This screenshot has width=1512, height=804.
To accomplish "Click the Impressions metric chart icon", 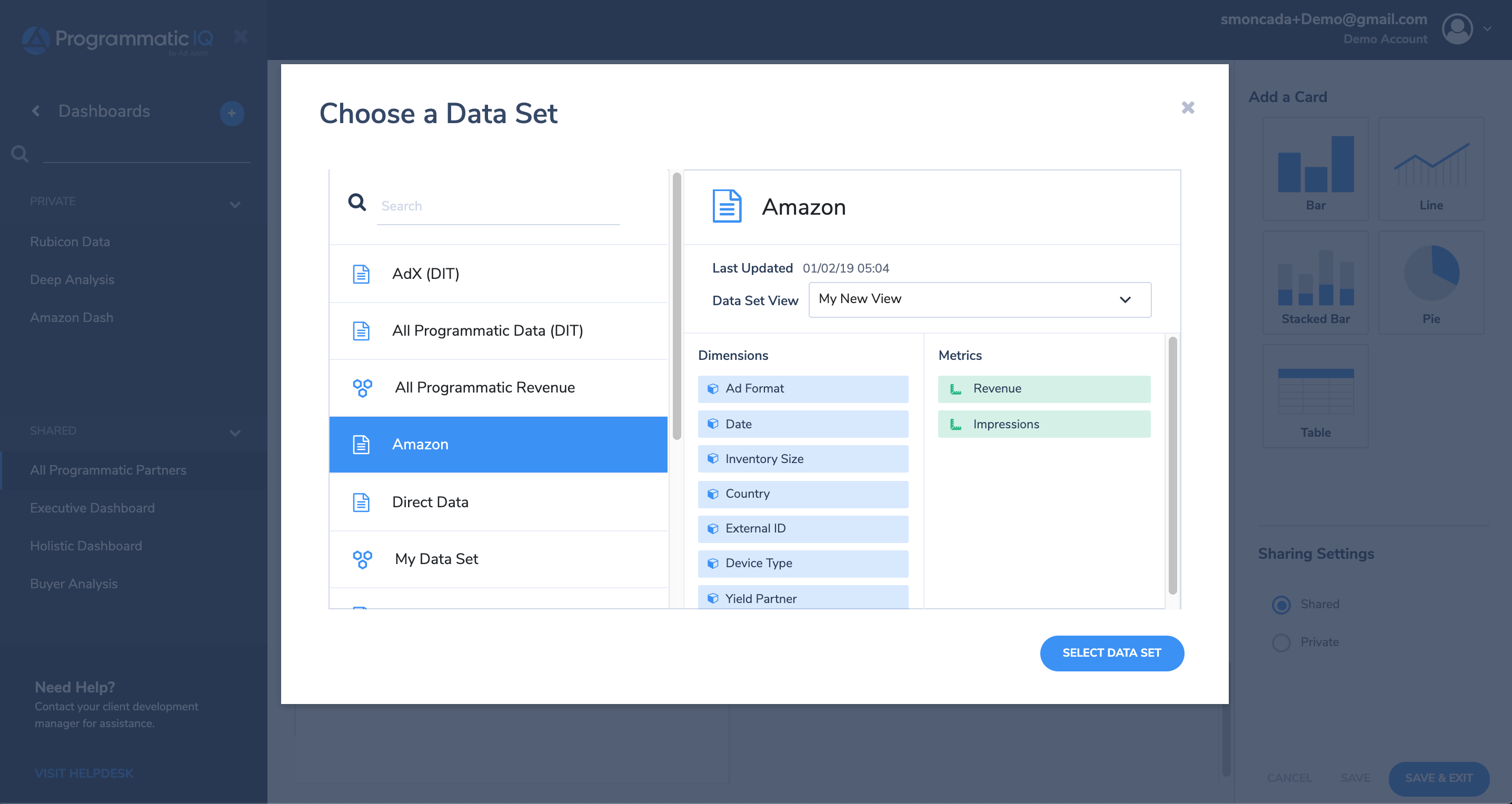I will [x=955, y=424].
